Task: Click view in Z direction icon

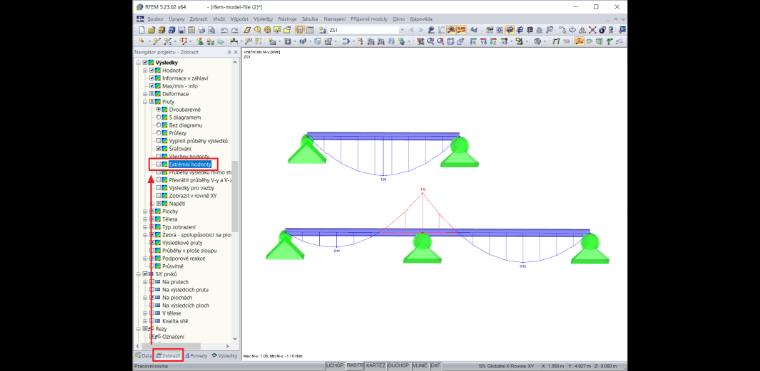Action: coord(493,41)
